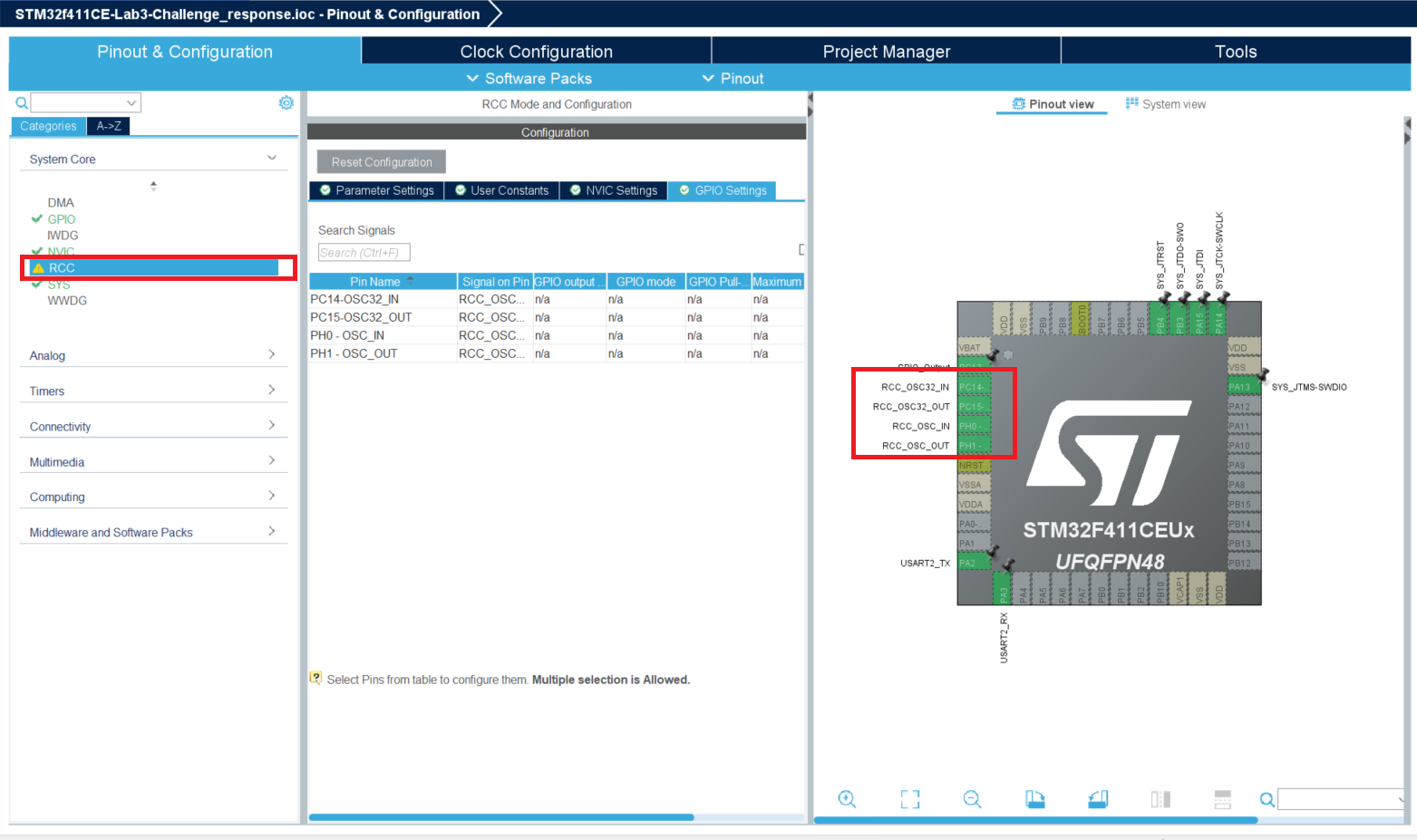Open the categories settings gear
Viewport: 1417px width, 840px height.
(x=286, y=103)
